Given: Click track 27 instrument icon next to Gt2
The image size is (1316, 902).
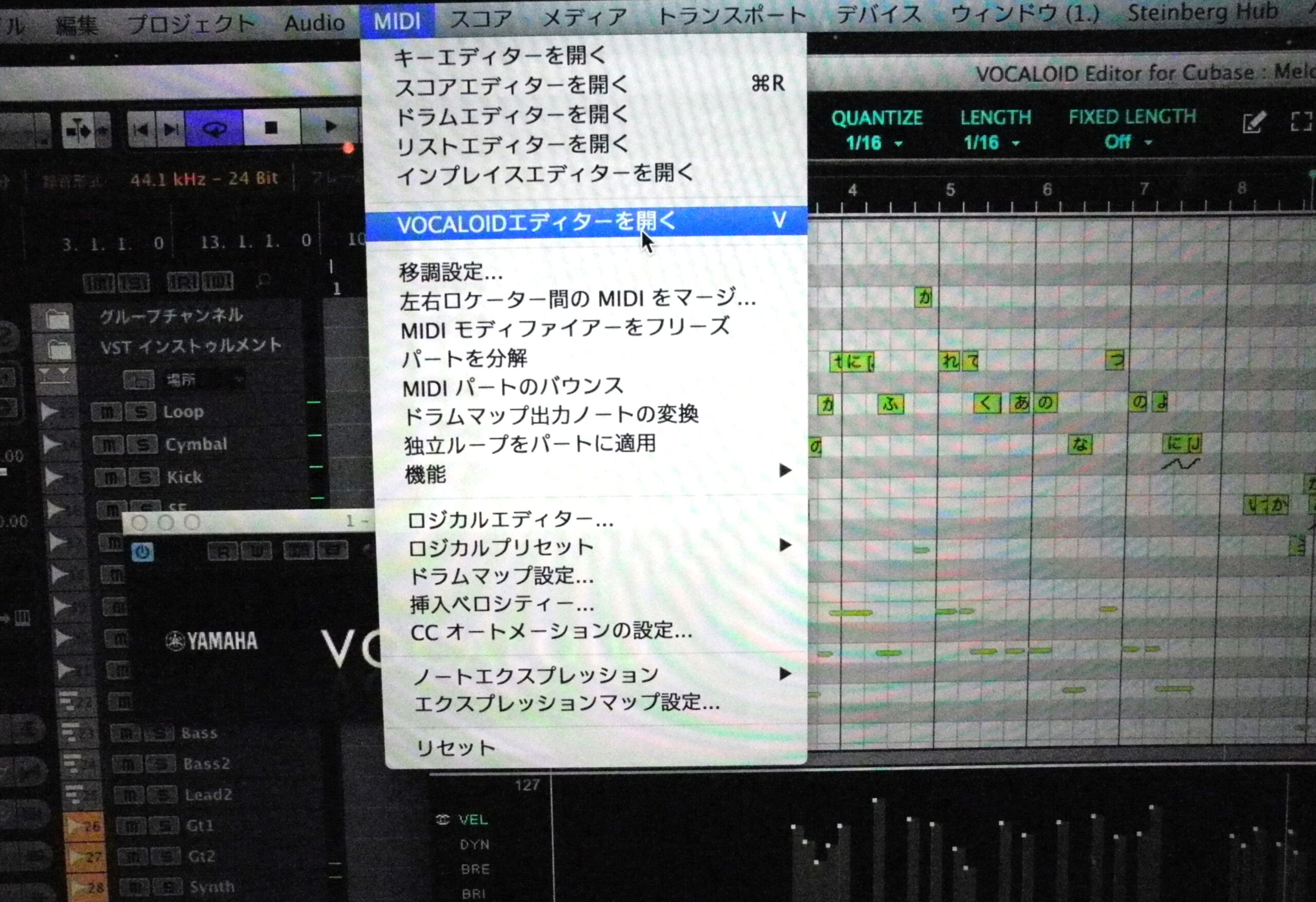Looking at the screenshot, I should [85, 857].
